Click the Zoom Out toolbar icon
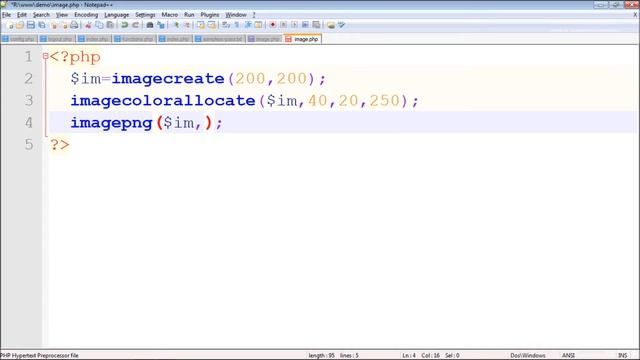This screenshot has height=360, width=640. click(187, 25)
